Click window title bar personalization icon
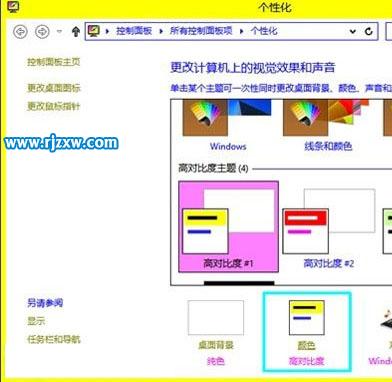The height and width of the screenshot is (382, 392). coord(13,6)
